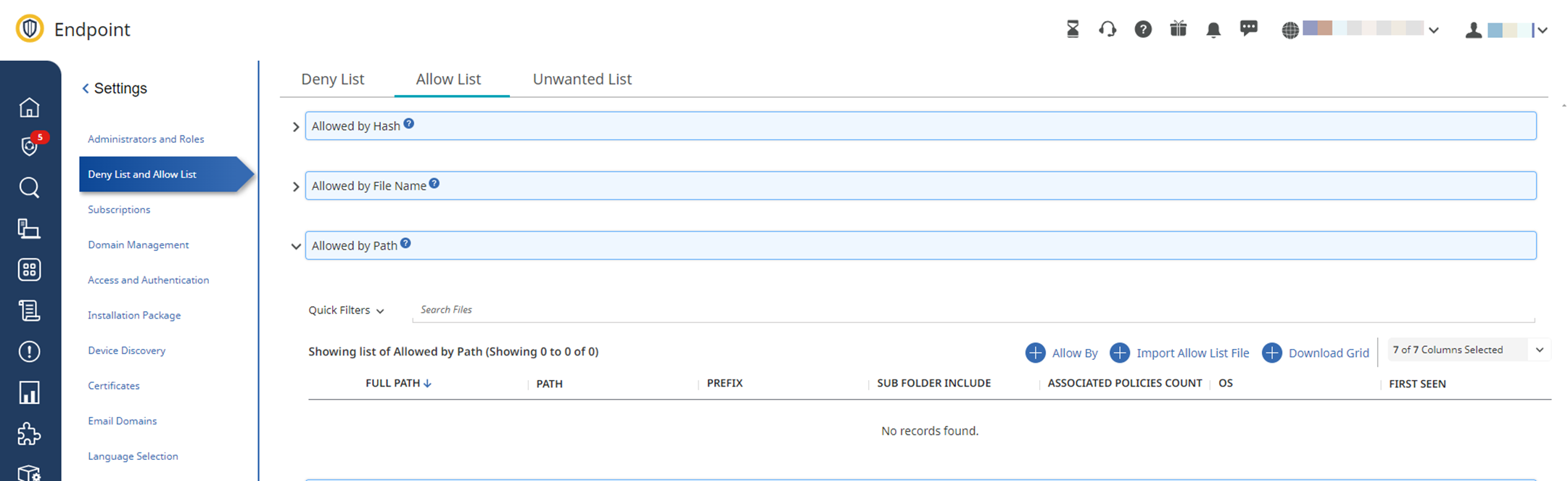Image resolution: width=1568 pixels, height=481 pixels.
Task: Open the search magnifier icon in sidebar
Action: [x=29, y=188]
